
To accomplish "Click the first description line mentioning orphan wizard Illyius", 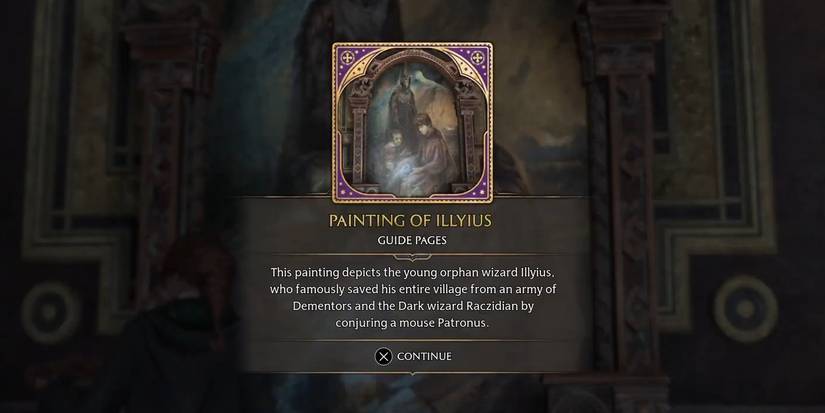I will 412,273.
